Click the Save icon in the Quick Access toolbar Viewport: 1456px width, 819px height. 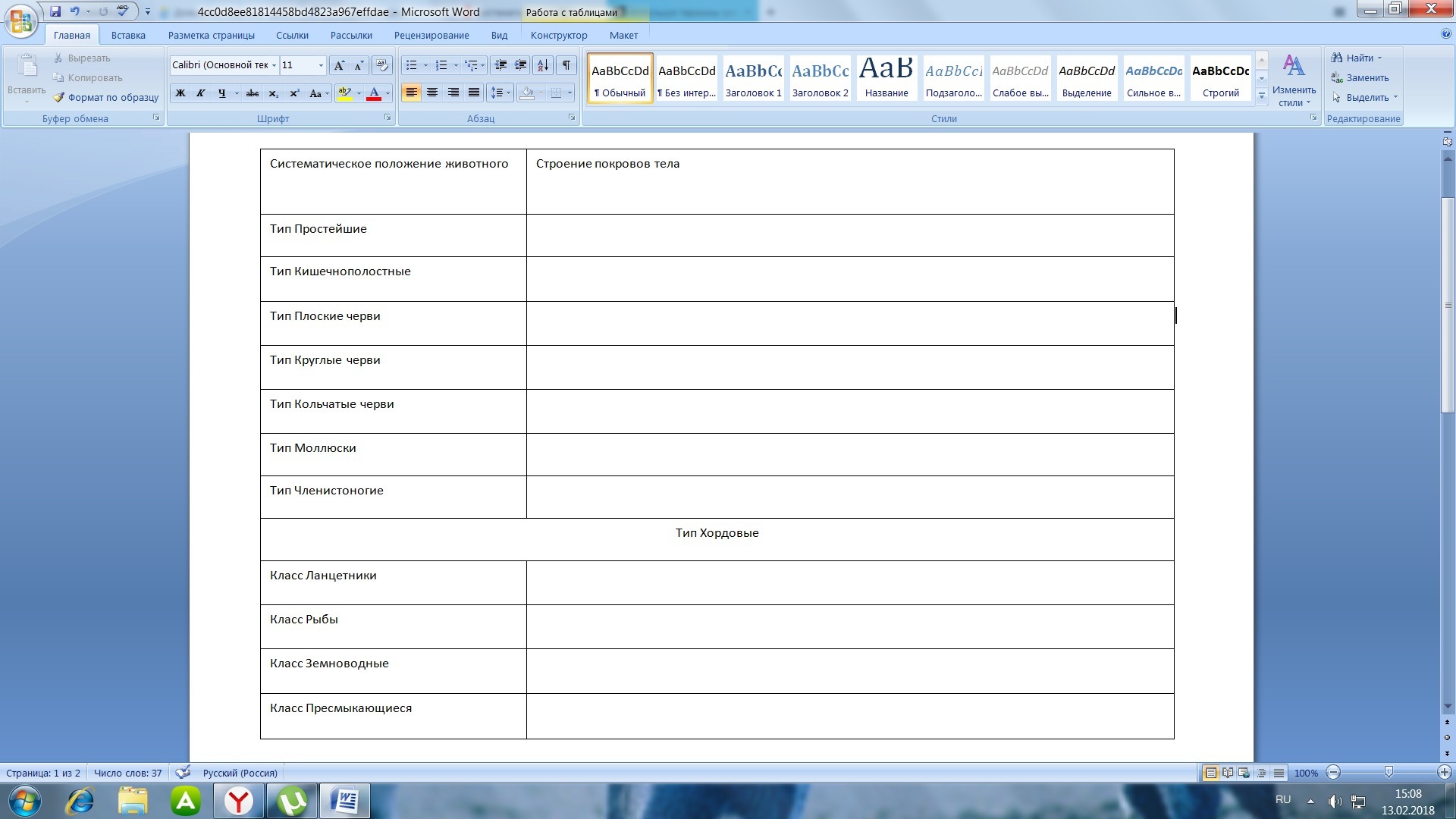55,11
